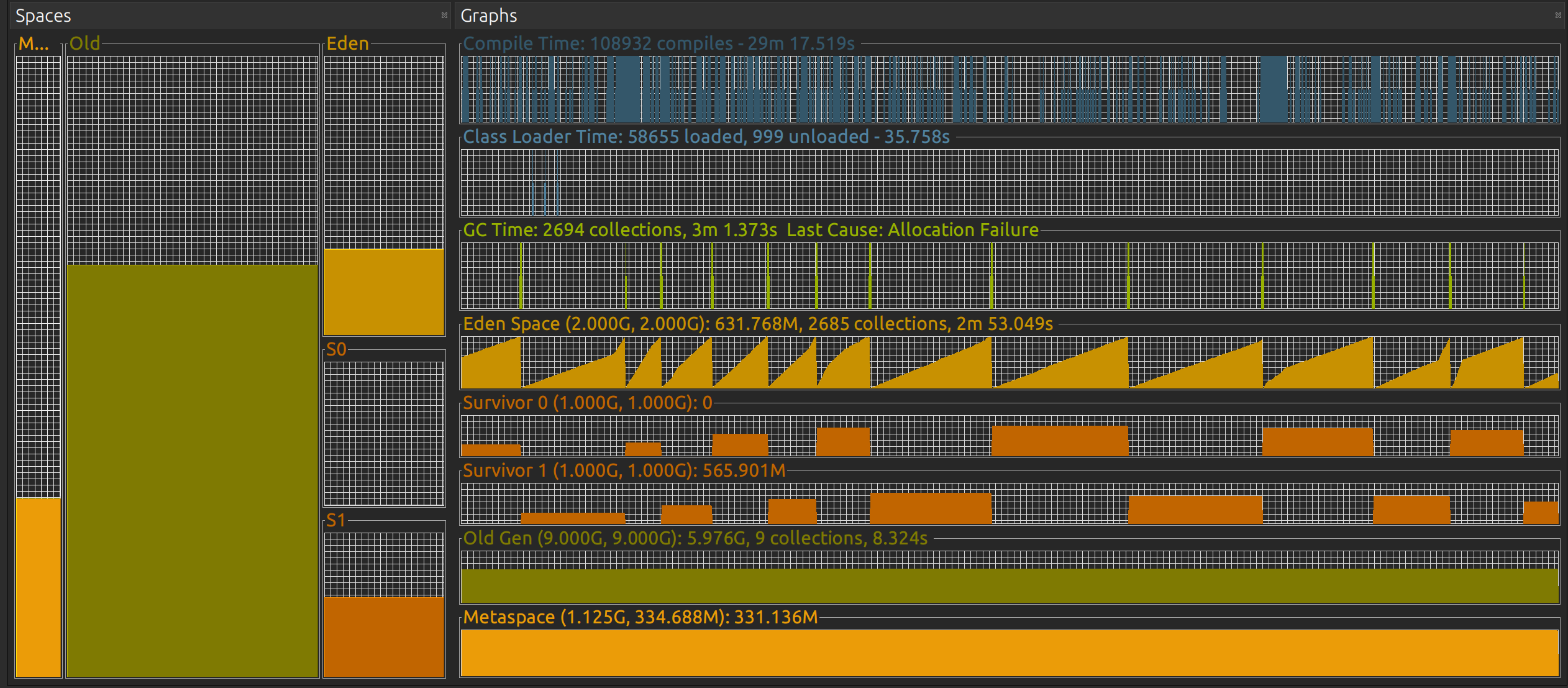Click the GC Time collections graph
The width and height of the screenshot is (1568, 688).
(1010, 275)
